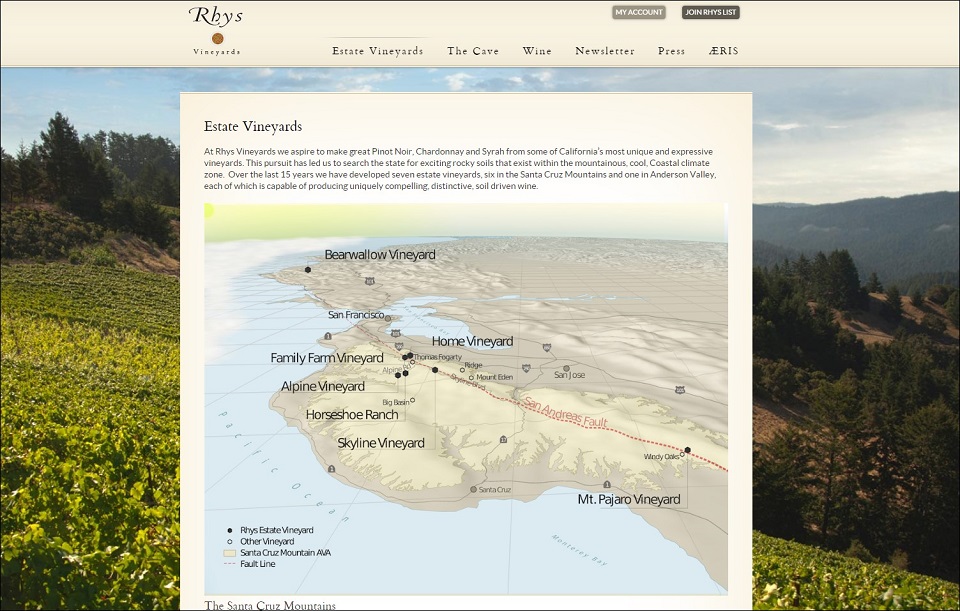Click the San Francisco city marker
This screenshot has height=611, width=960.
click(x=388, y=318)
